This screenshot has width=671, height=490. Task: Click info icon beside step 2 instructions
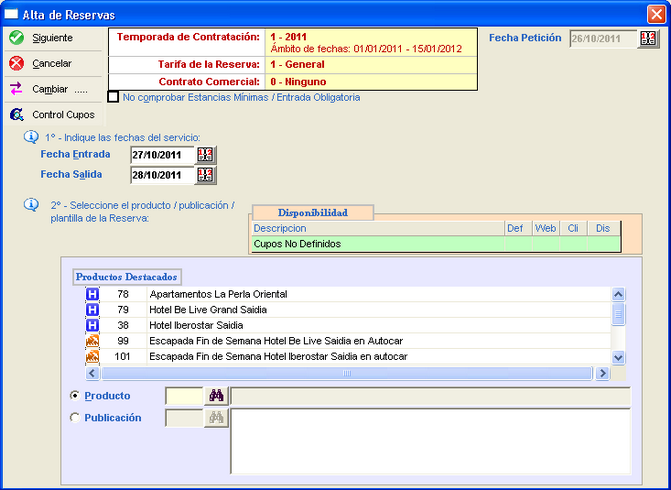31,205
